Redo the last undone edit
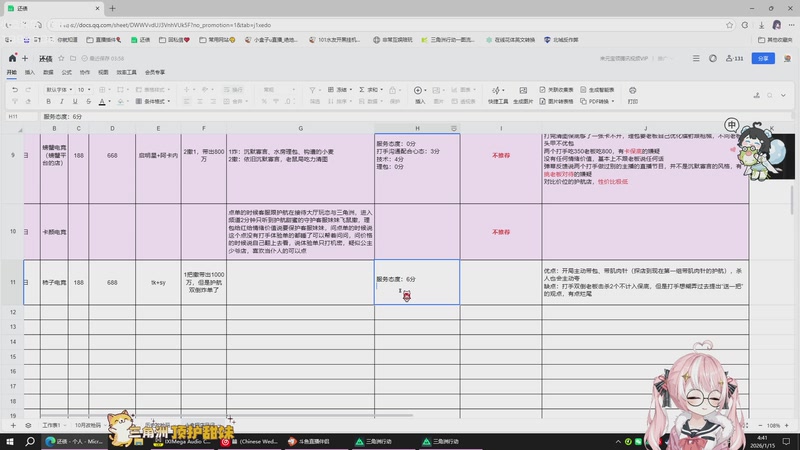 (x=28, y=90)
